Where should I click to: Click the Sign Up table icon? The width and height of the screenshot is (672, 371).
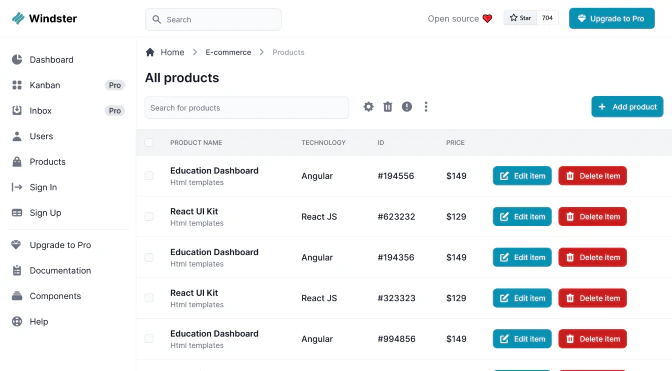(x=17, y=212)
